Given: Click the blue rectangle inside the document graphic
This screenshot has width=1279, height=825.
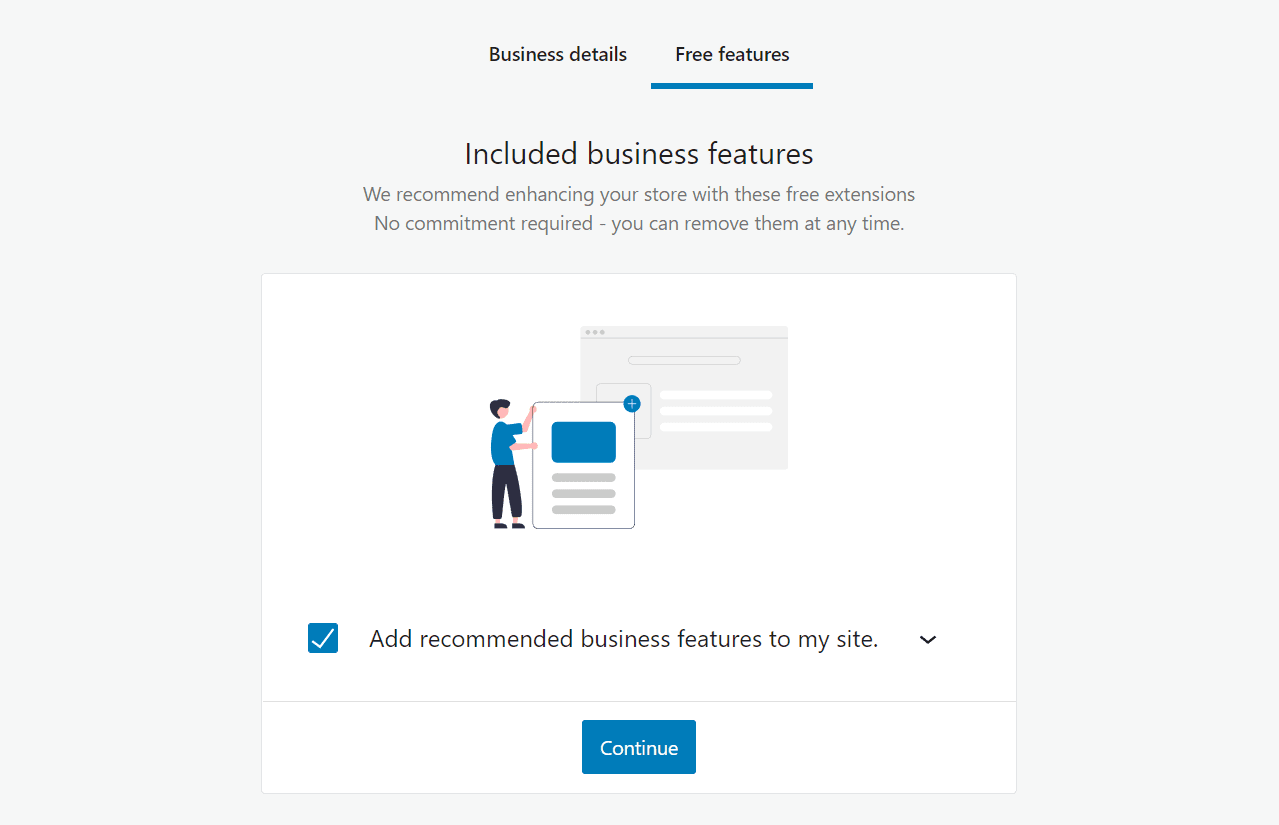Looking at the screenshot, I should [583, 441].
